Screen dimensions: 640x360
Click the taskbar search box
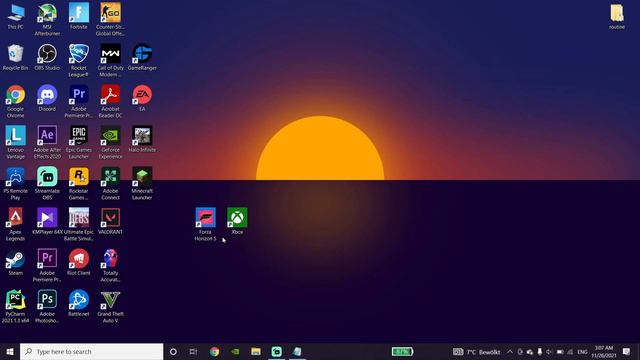[x=91, y=352]
